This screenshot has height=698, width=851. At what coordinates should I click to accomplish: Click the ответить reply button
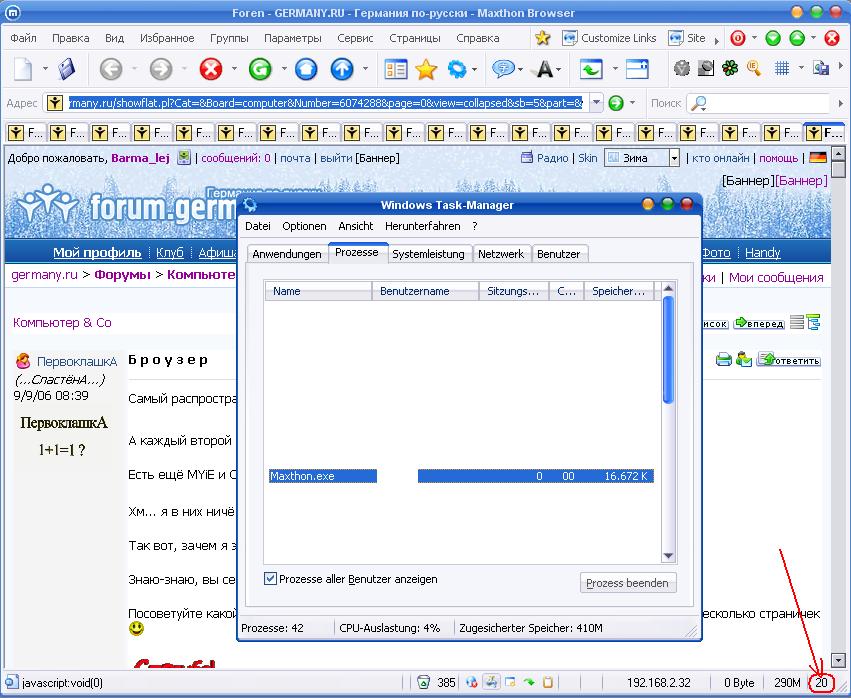point(789,359)
